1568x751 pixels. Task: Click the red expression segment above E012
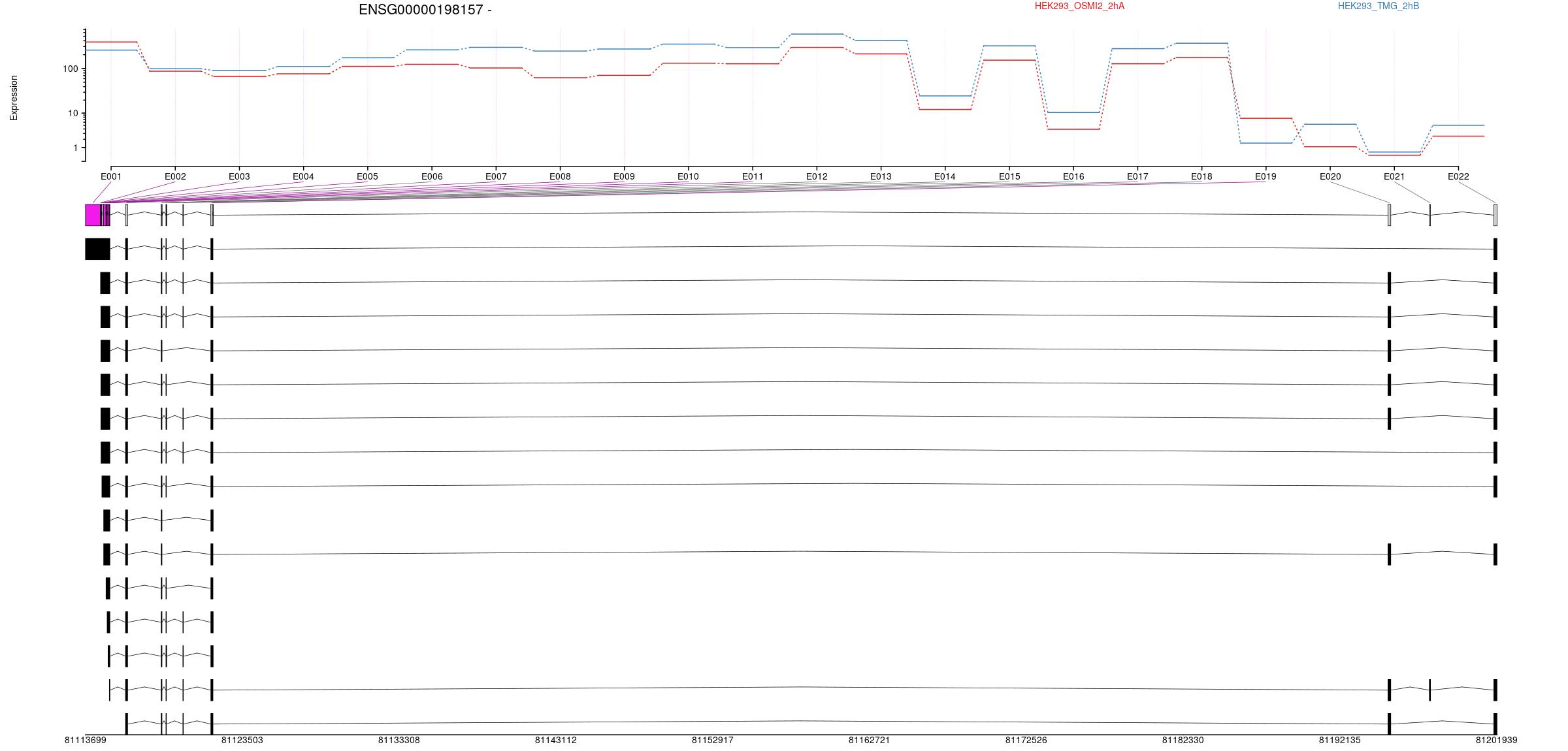pos(817,47)
